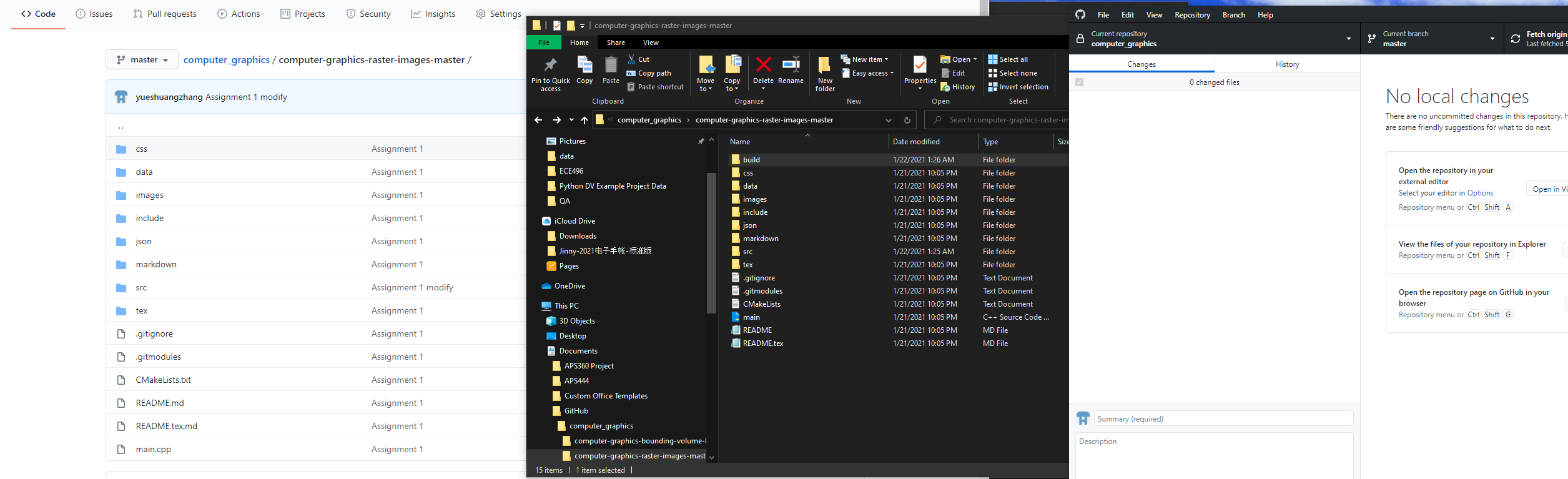Select the build folder in Explorer
The height and width of the screenshot is (479, 1568).
click(751, 160)
